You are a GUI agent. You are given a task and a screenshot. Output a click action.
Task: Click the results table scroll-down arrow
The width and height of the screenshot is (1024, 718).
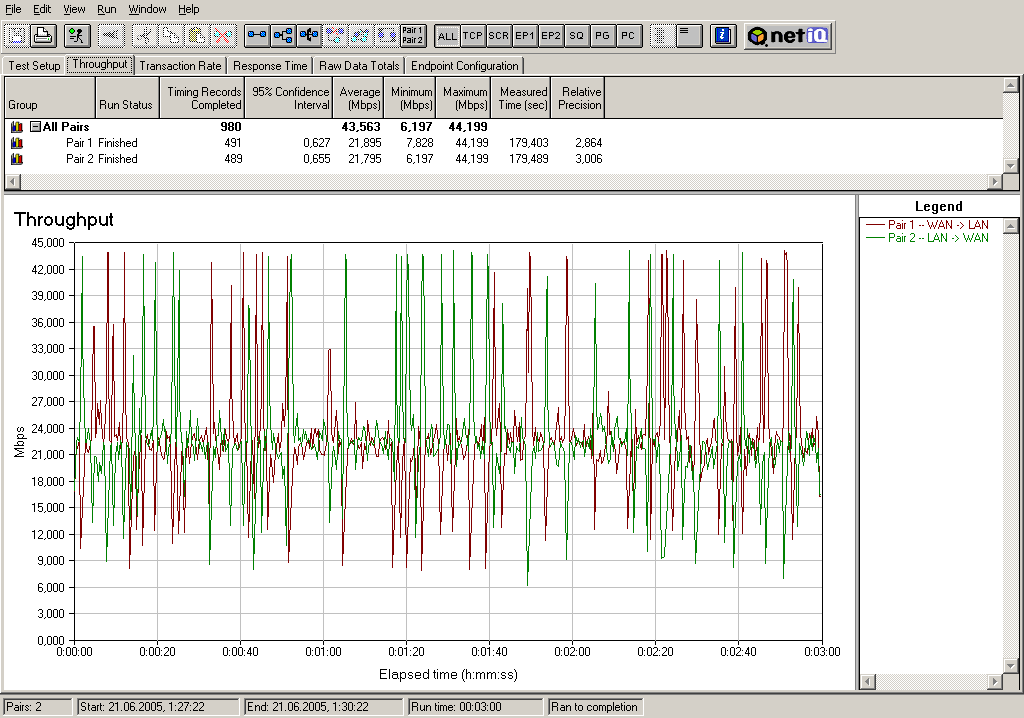point(1010,166)
